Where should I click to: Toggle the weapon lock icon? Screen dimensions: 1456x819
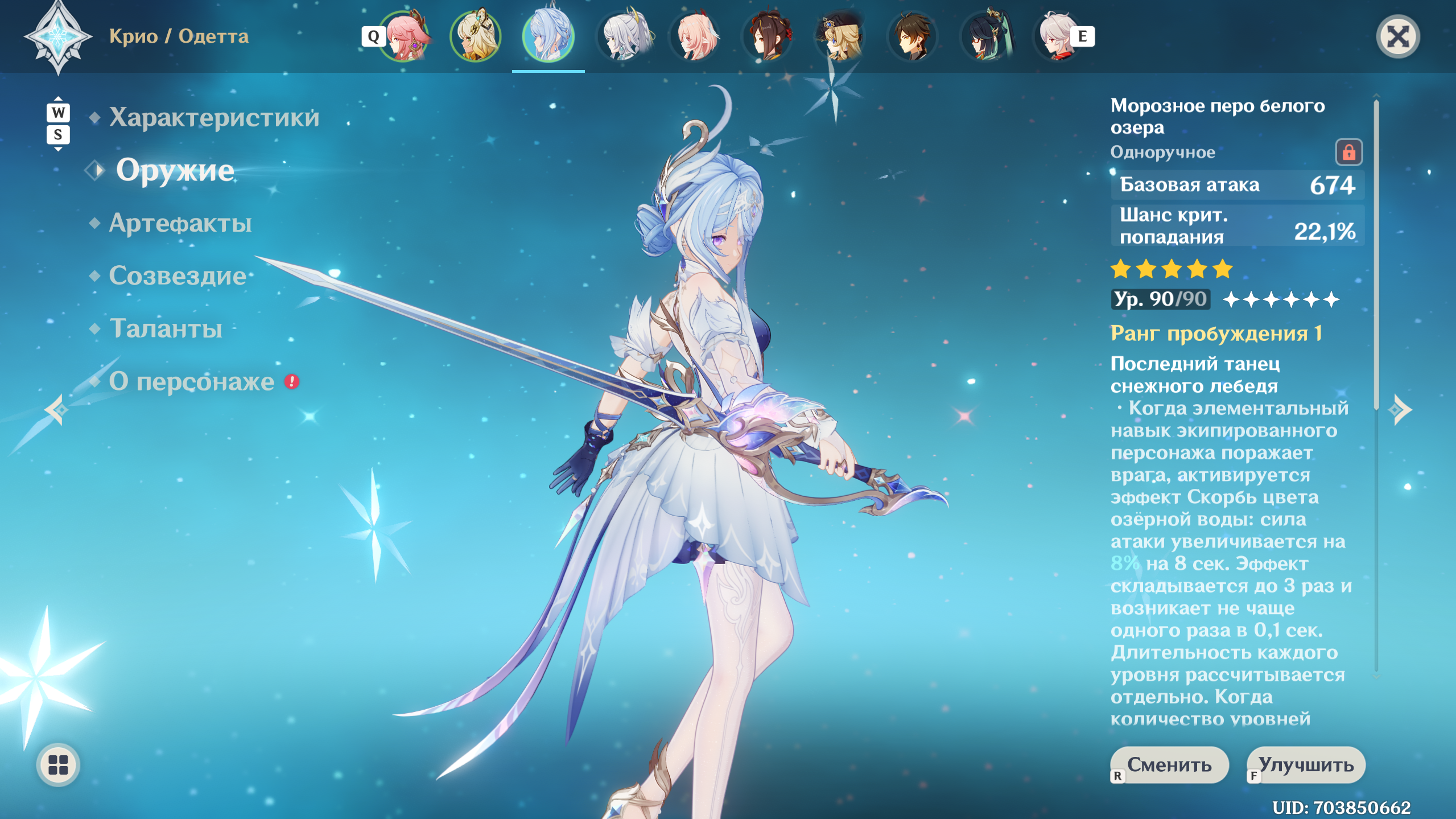click(x=1348, y=152)
